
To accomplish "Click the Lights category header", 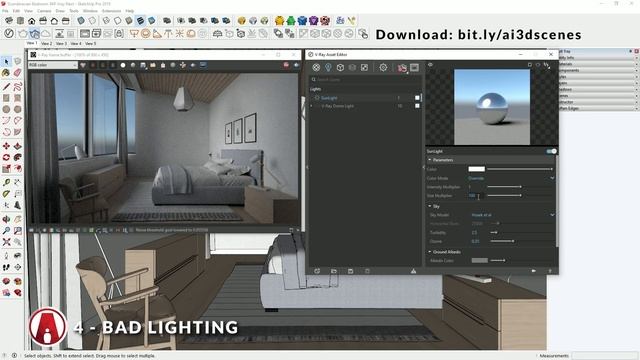I will click(x=315, y=89).
